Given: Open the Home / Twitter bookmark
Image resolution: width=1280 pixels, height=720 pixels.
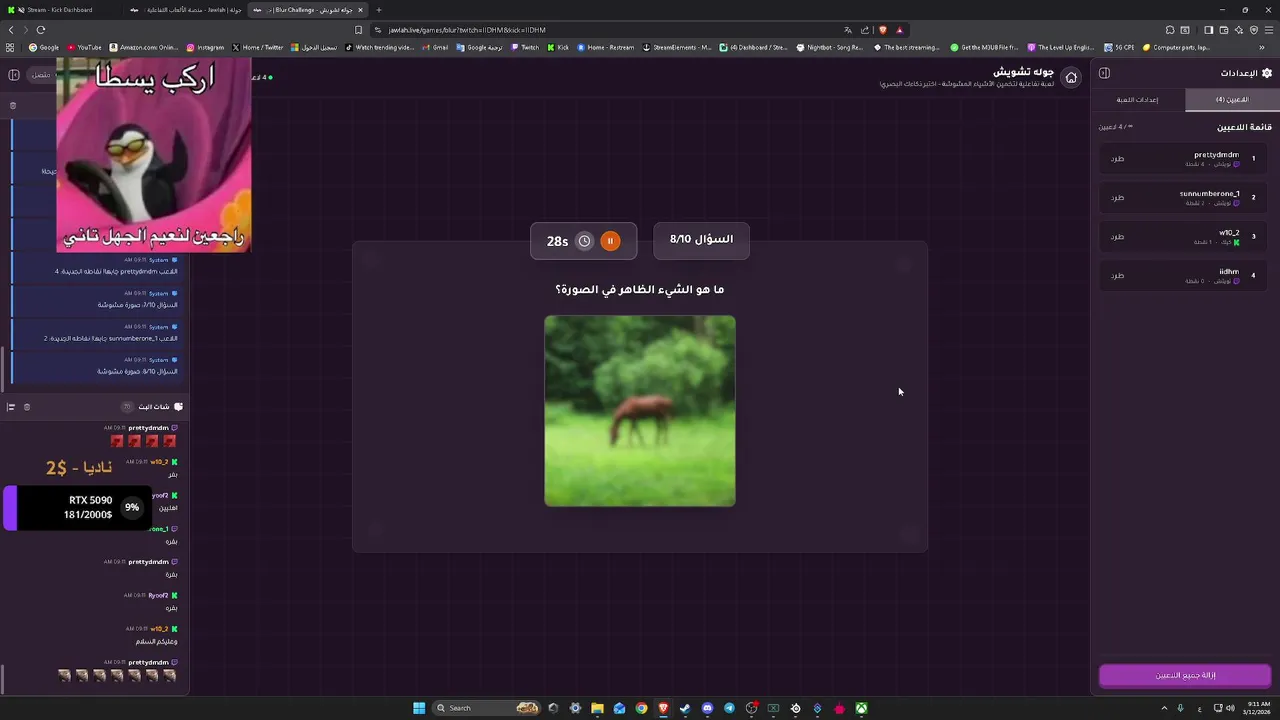Looking at the screenshot, I should pos(258,47).
